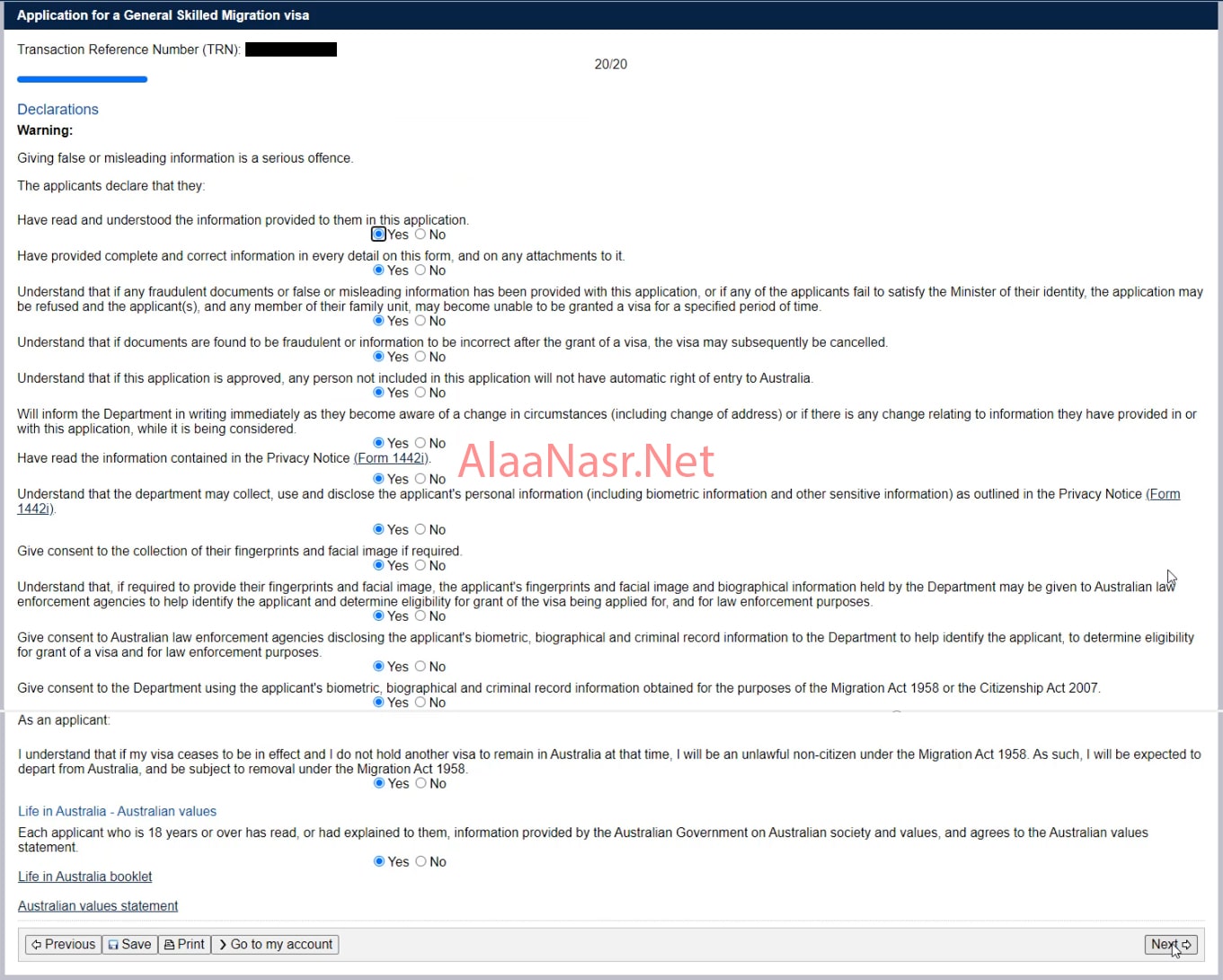
Task: Open the Life in Australia booklet link
Action: [85, 877]
